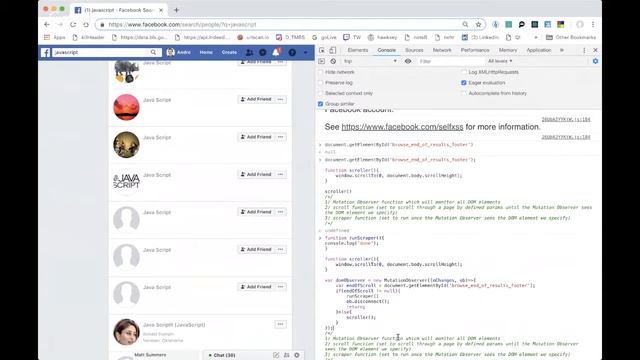This screenshot has width=640, height=360.
Task: Activate DevTools inspect element picker
Action: tap(322, 50)
